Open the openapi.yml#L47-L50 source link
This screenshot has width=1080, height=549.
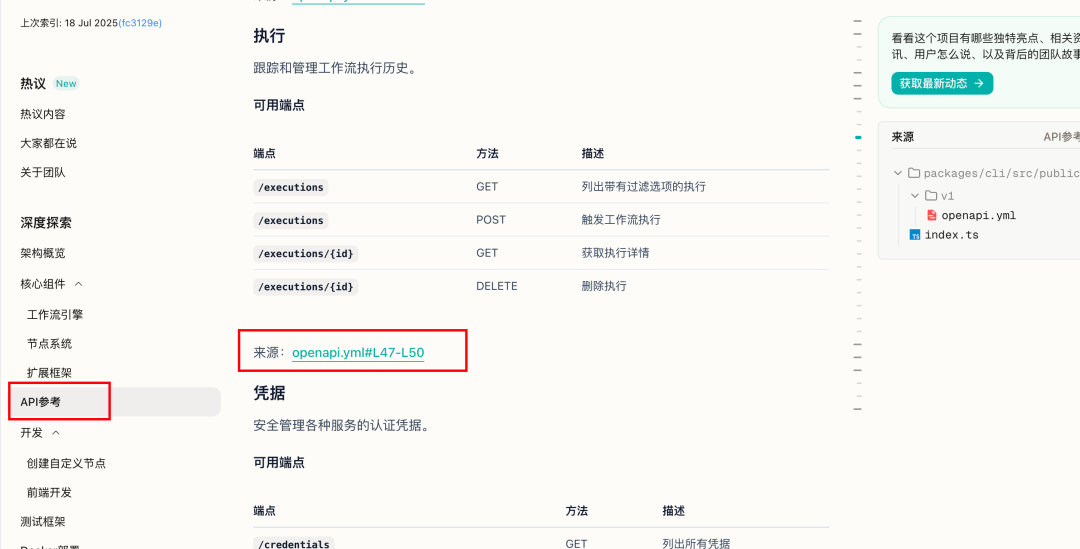point(358,353)
